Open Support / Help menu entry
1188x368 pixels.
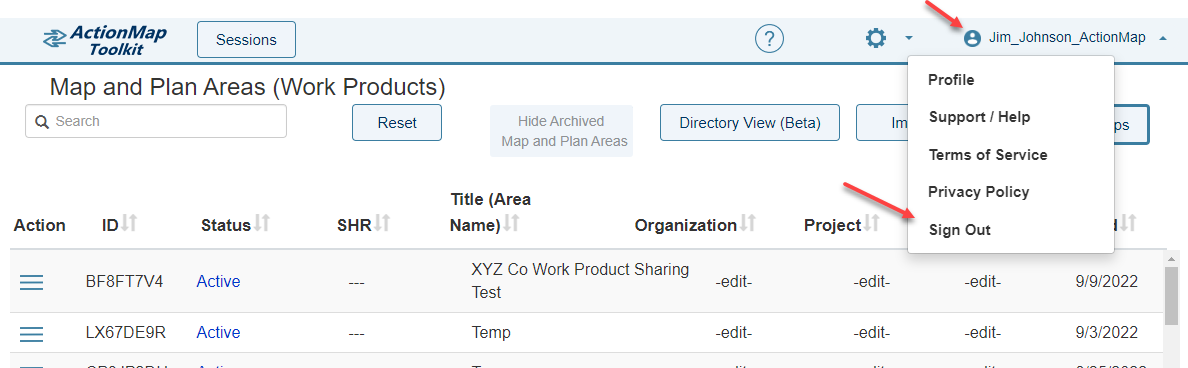pos(979,117)
